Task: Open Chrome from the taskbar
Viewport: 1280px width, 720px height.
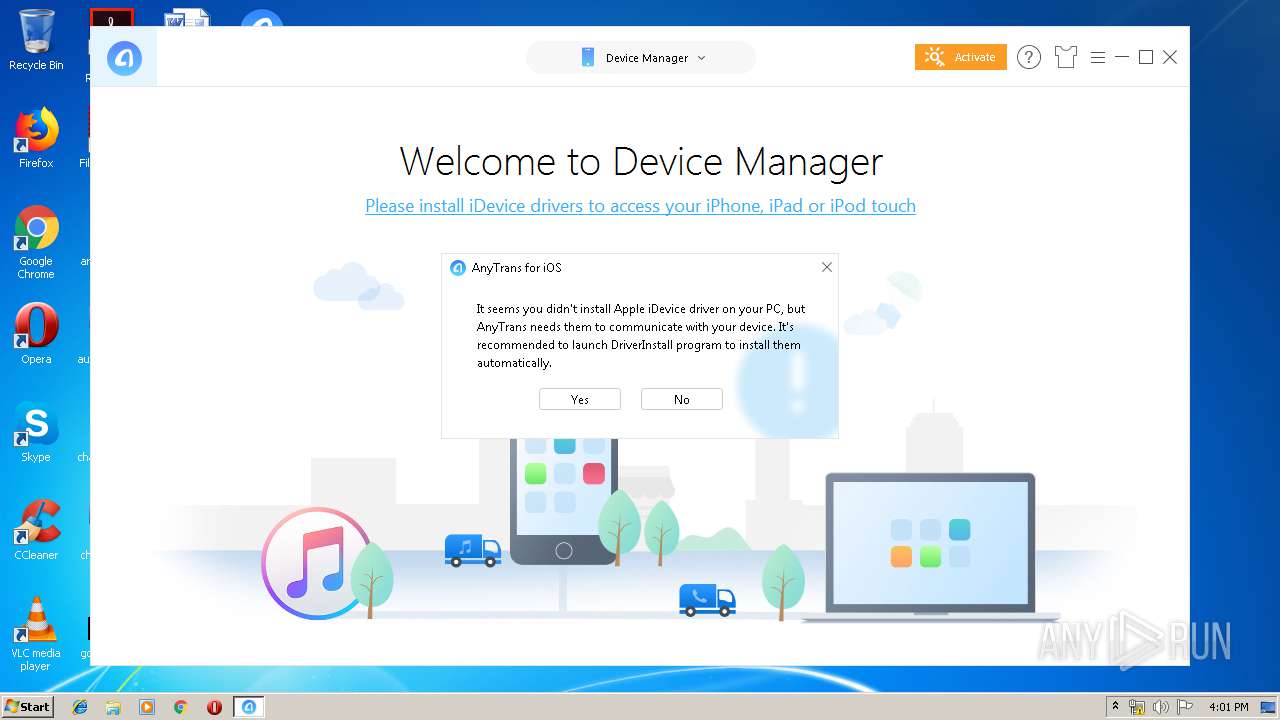Action: [181, 707]
